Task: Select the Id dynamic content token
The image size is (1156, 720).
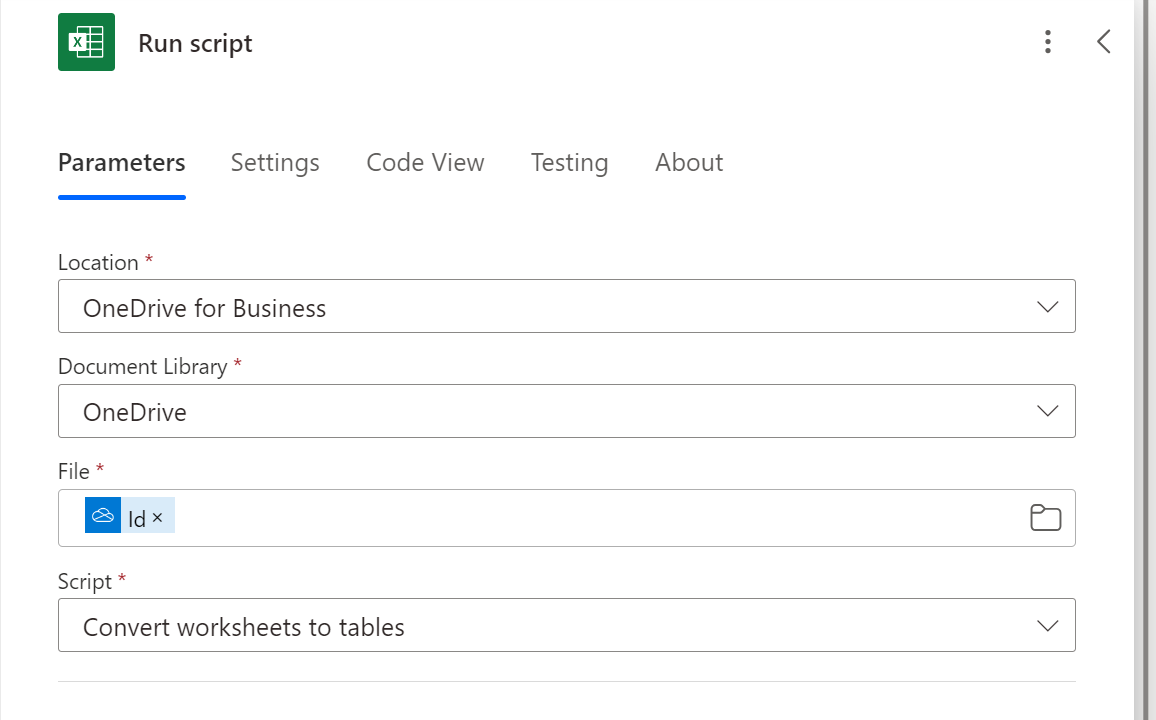Action: [x=136, y=518]
